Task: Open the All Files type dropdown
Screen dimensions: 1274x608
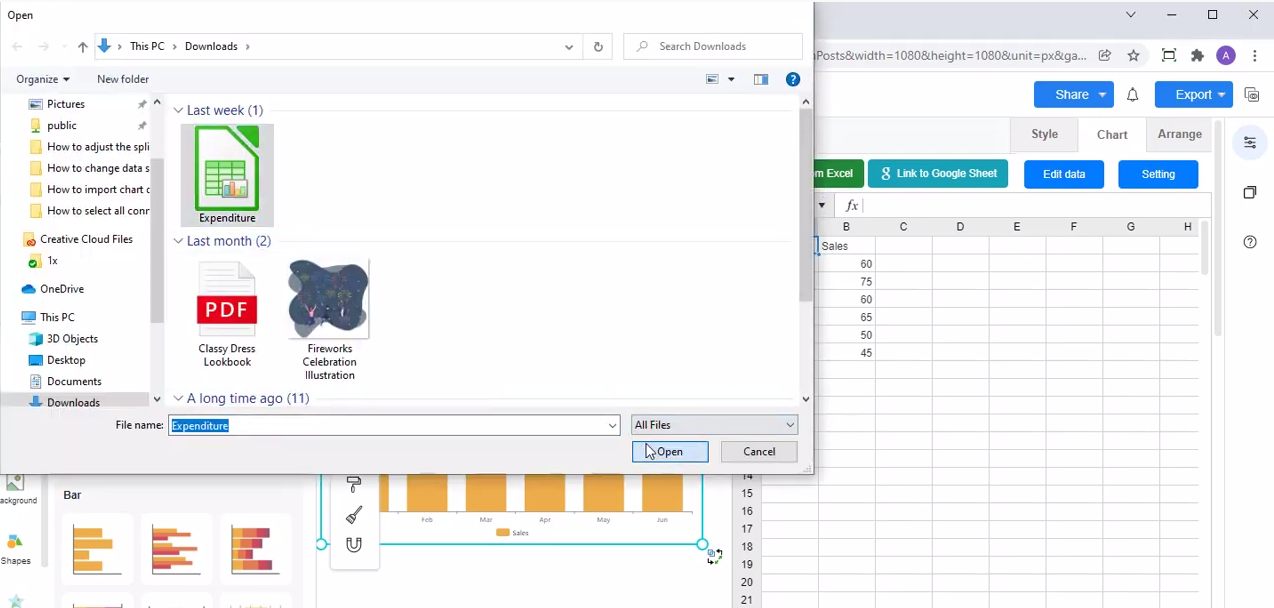Action: pyautogui.click(x=714, y=425)
